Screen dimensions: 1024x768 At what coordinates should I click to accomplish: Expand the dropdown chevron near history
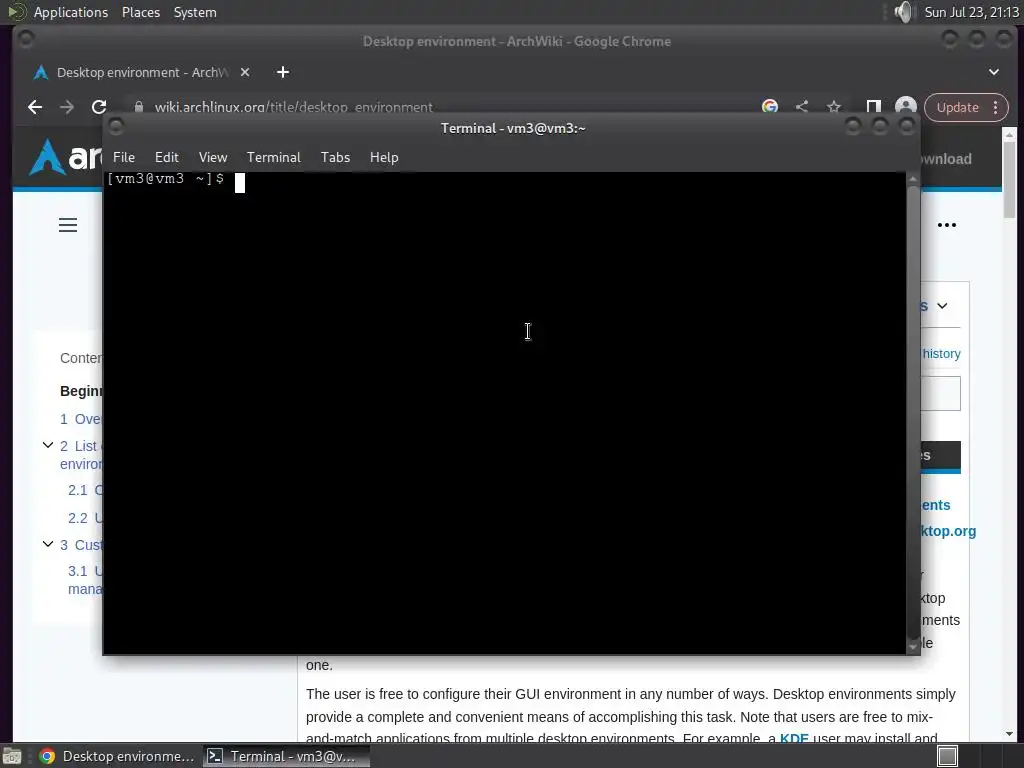coord(942,306)
